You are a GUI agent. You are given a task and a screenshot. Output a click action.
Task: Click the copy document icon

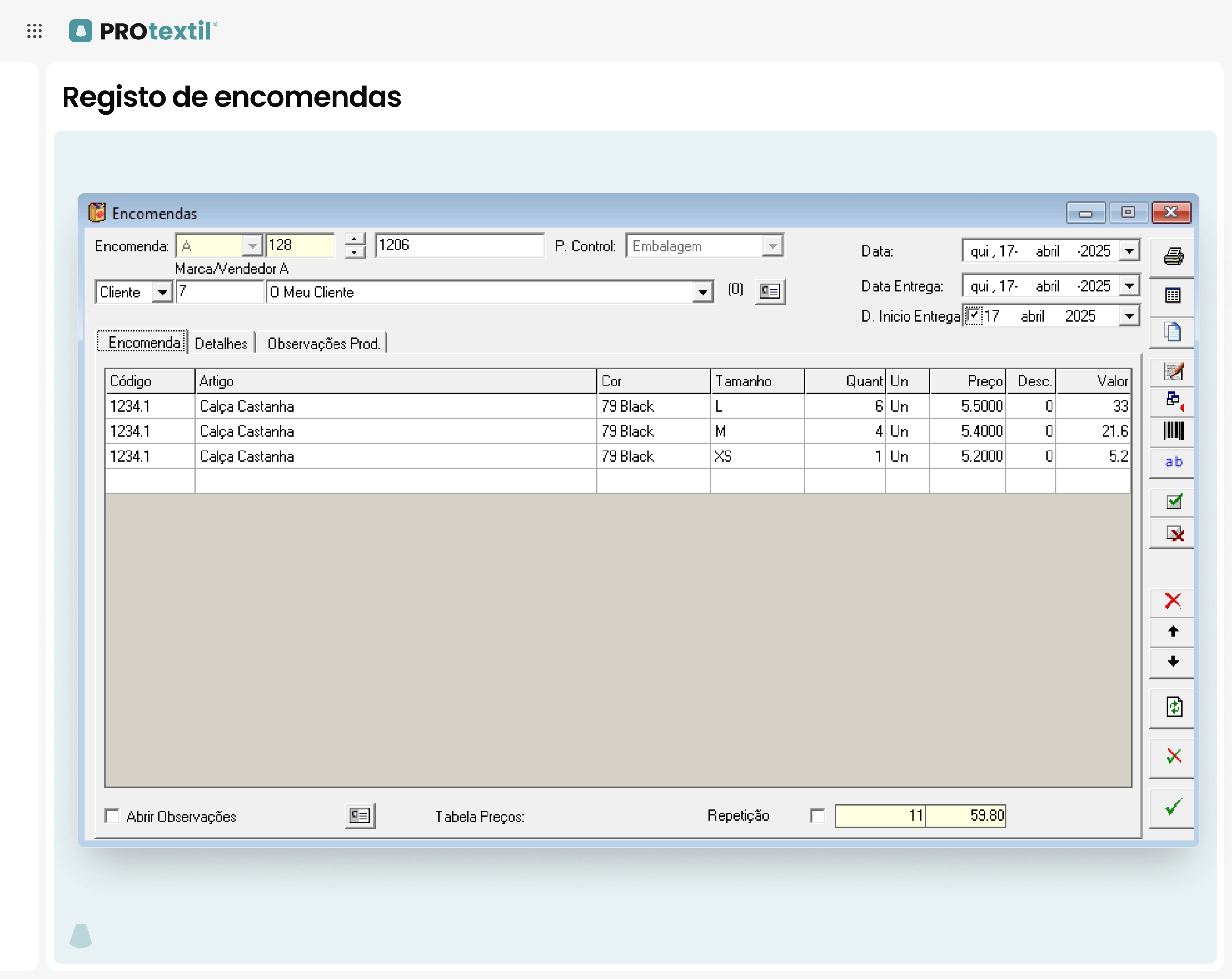(x=1173, y=332)
